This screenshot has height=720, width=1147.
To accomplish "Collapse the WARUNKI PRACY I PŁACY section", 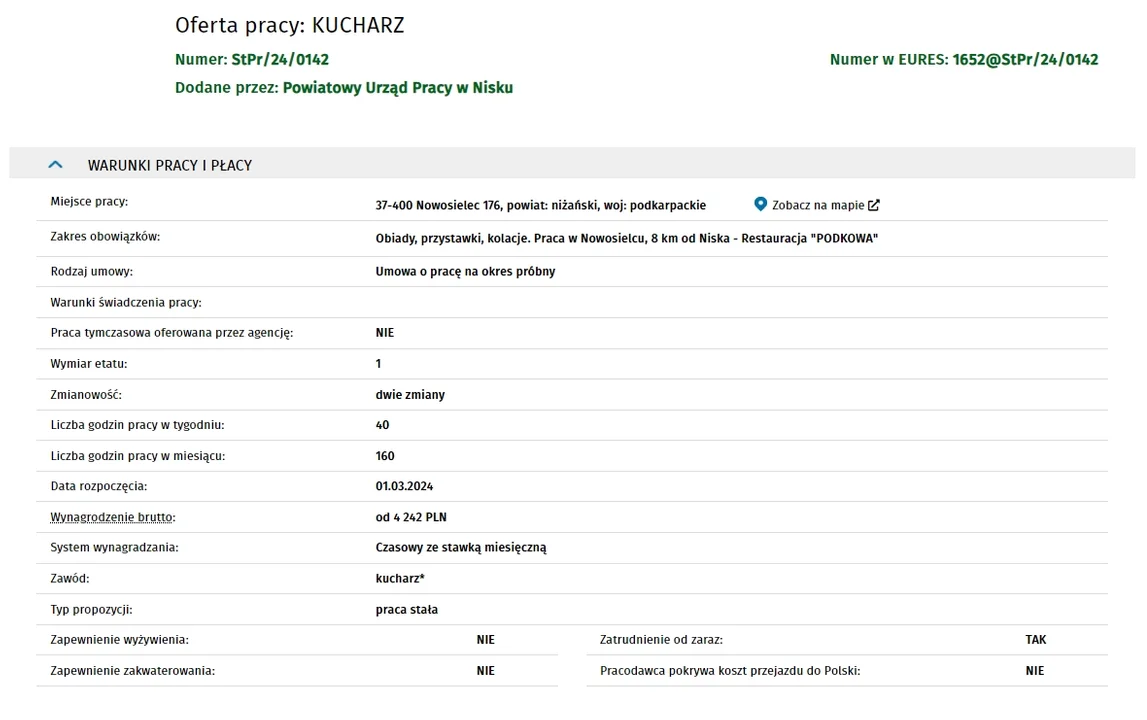I will click(x=56, y=165).
